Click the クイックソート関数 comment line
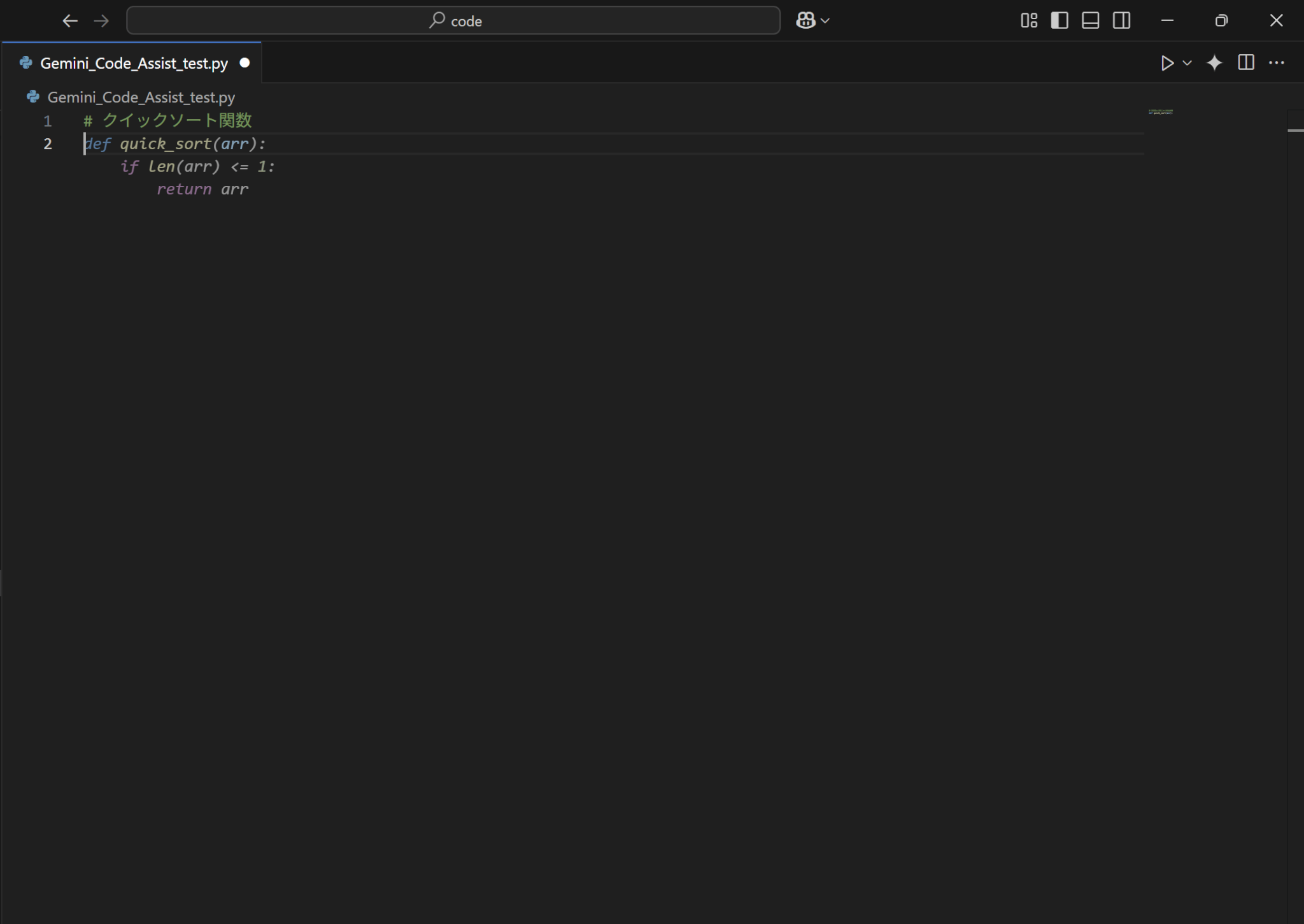The width and height of the screenshot is (1304, 924). pos(168,120)
